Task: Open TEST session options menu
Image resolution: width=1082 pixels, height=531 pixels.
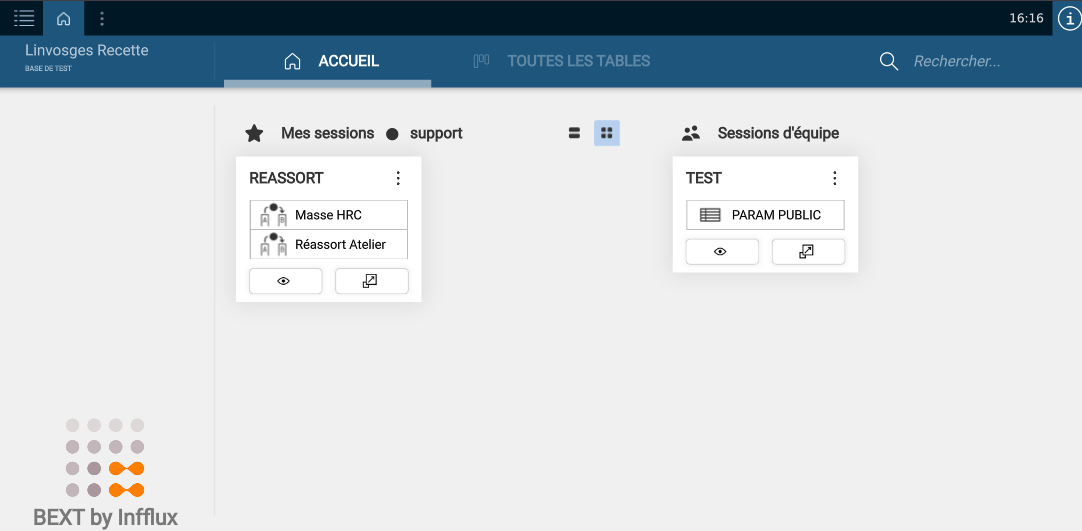Action: [x=835, y=178]
